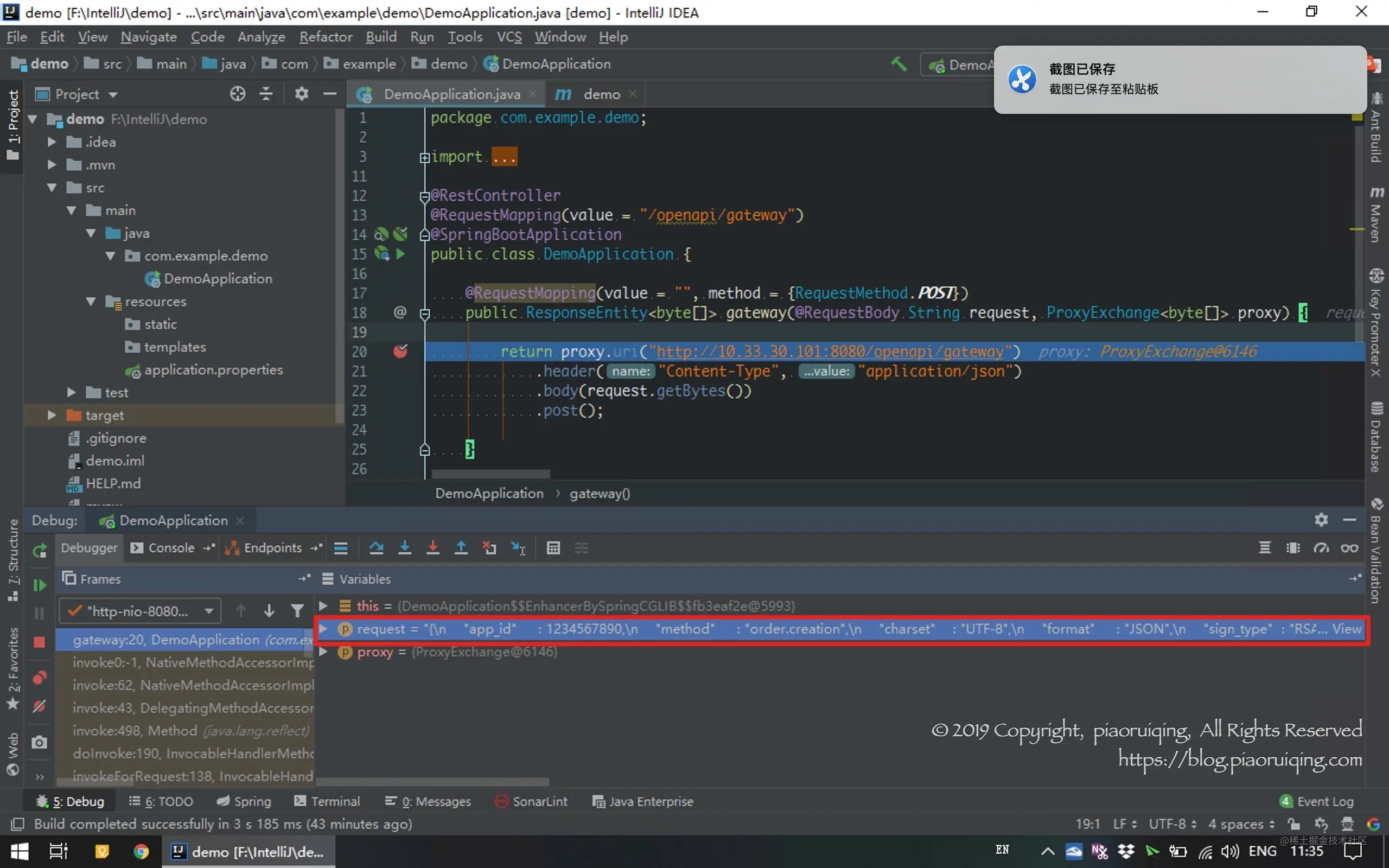Stop the DemoApplication debug session
Image resolution: width=1389 pixels, height=868 pixels.
(x=39, y=642)
